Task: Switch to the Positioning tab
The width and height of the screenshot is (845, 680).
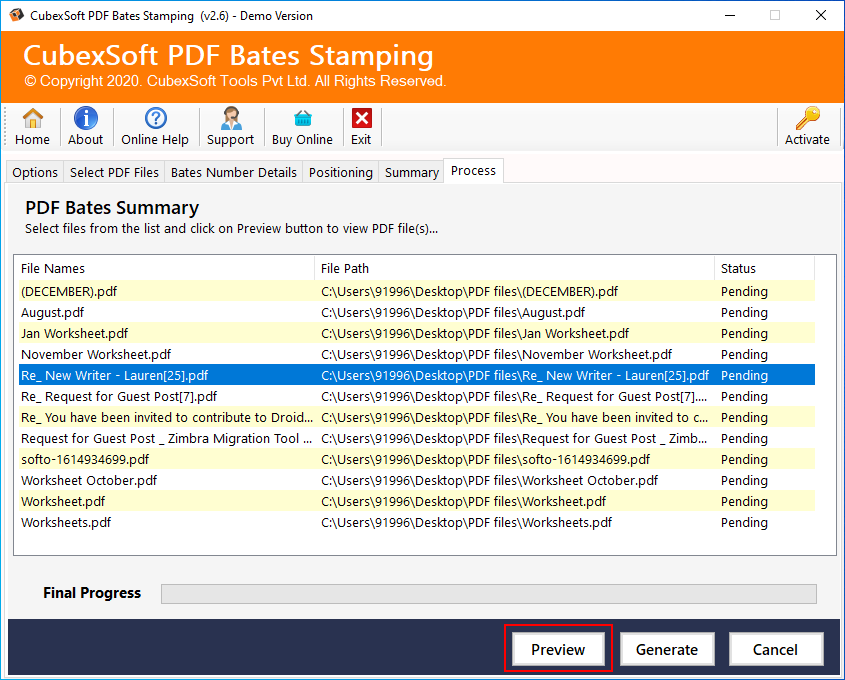Action: click(340, 172)
